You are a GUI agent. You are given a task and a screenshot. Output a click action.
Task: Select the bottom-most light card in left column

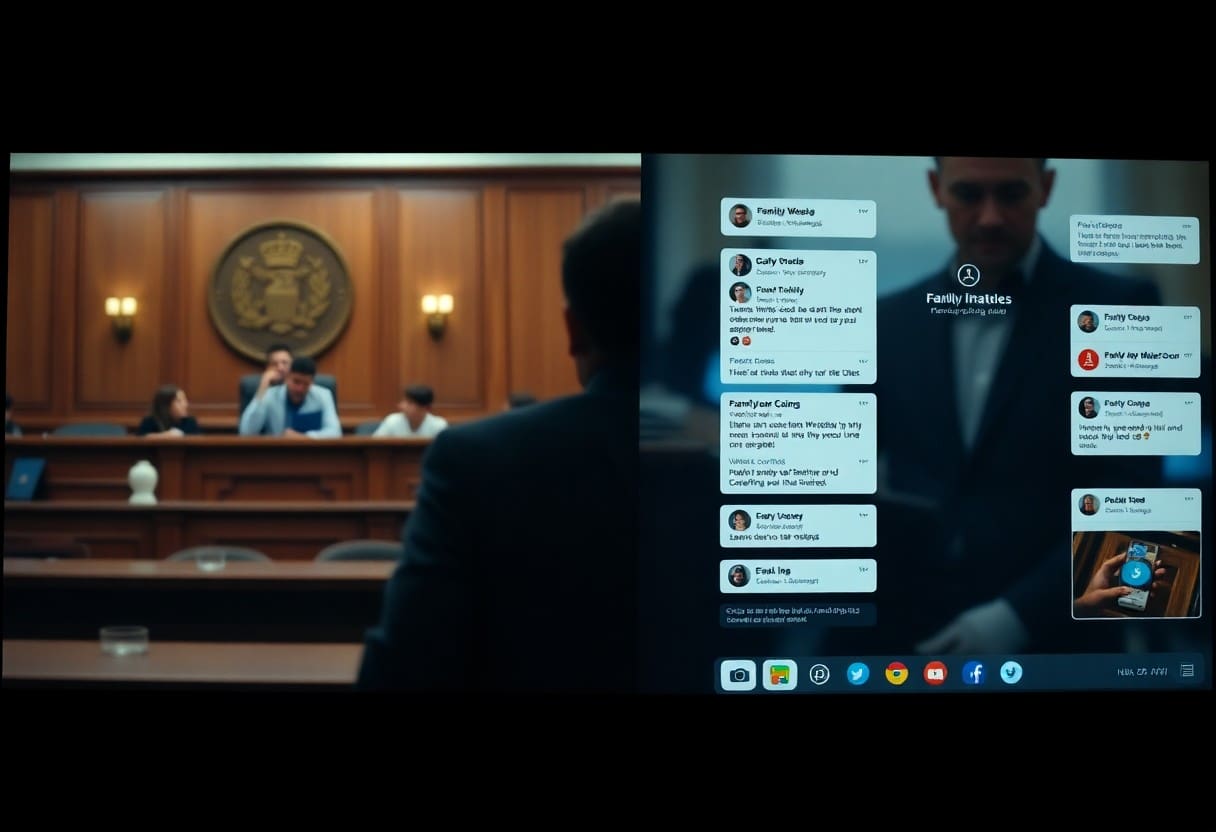point(797,575)
